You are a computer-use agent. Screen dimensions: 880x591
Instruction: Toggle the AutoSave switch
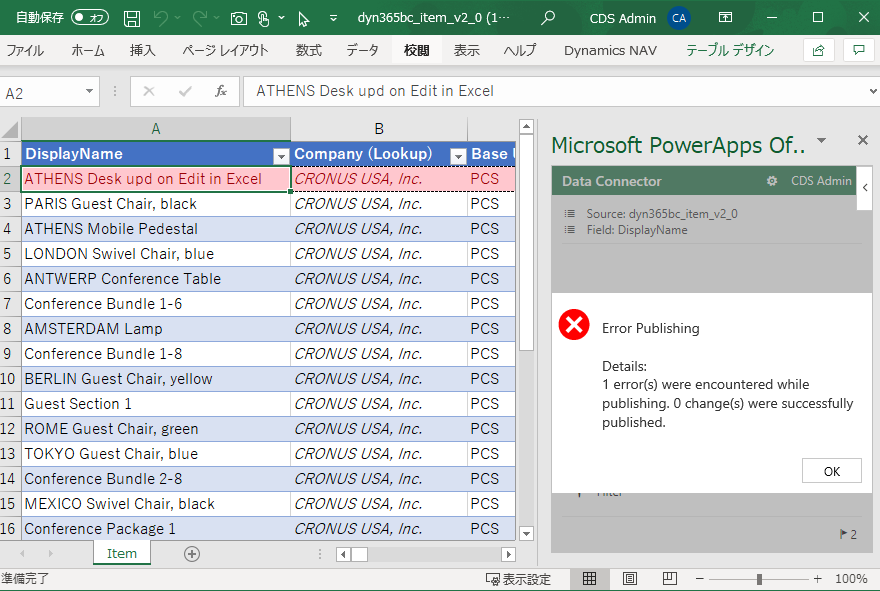point(90,18)
